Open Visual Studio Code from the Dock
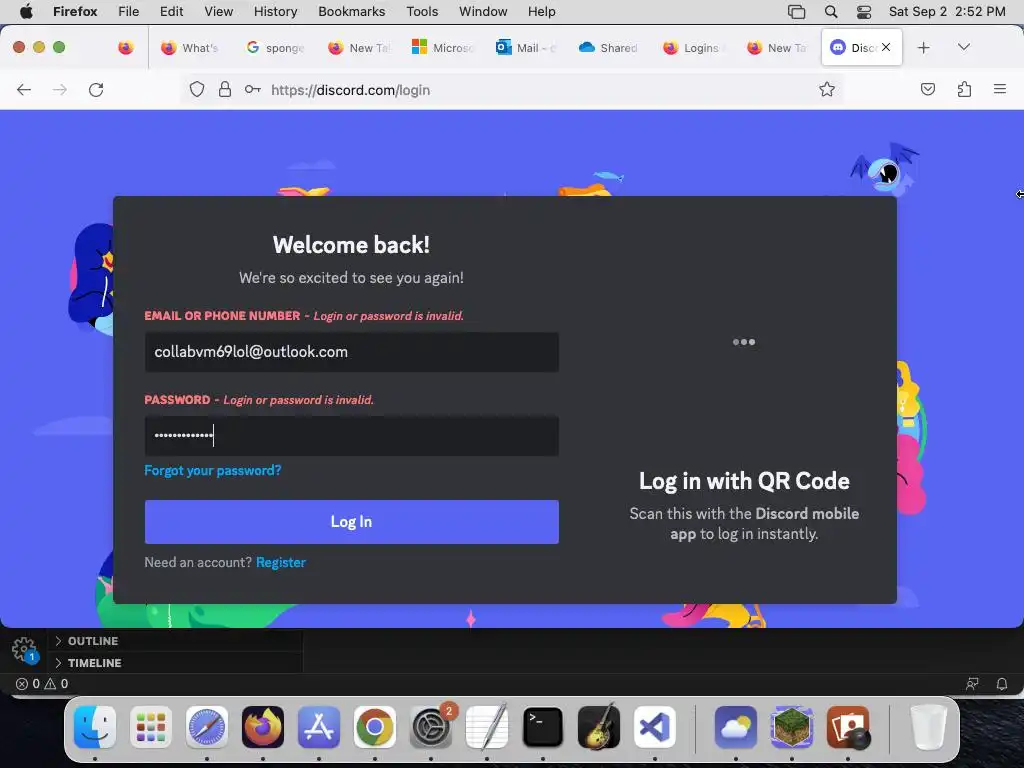 [655, 728]
